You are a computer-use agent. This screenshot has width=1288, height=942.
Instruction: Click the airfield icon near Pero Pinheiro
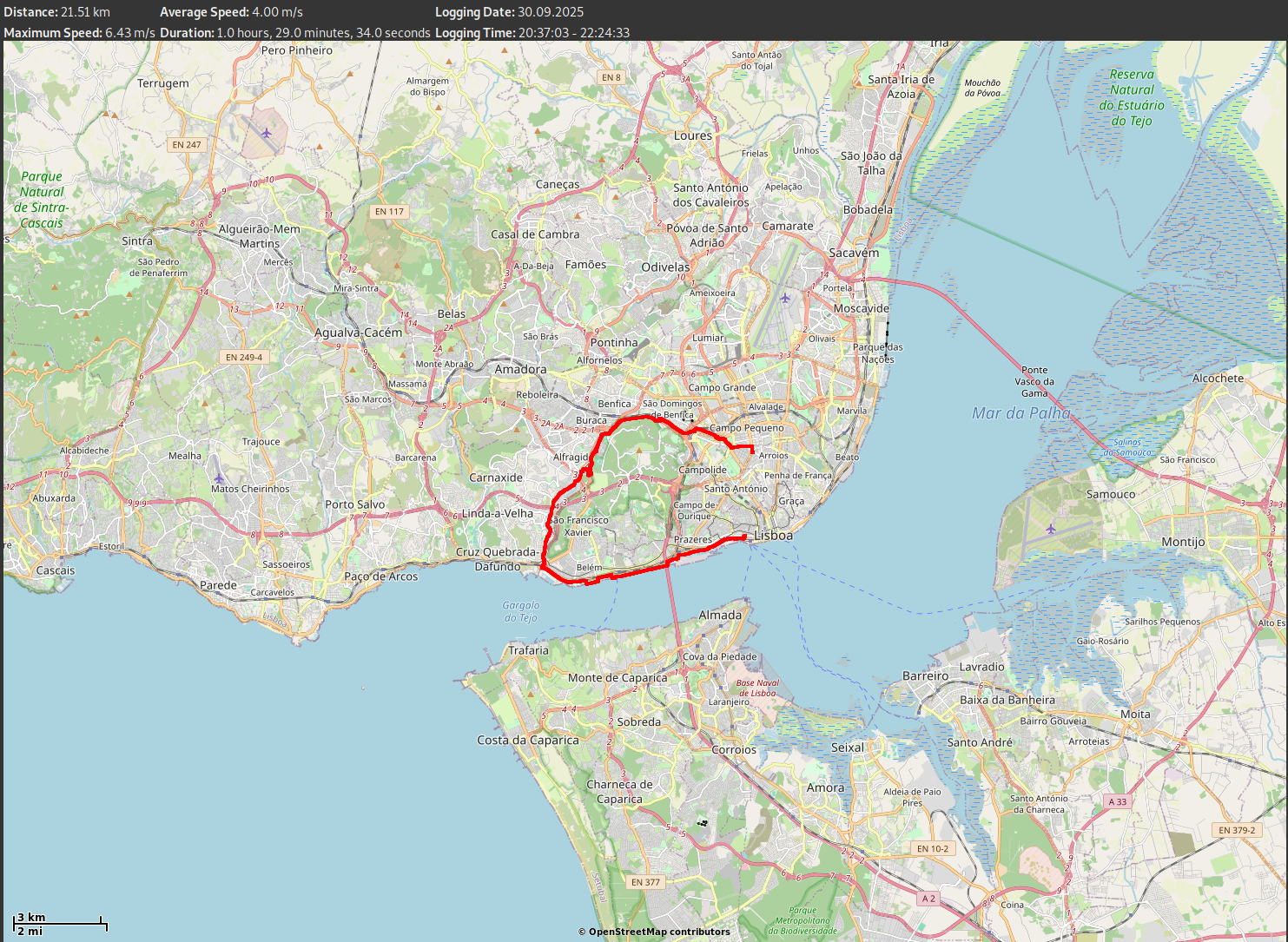[267, 133]
